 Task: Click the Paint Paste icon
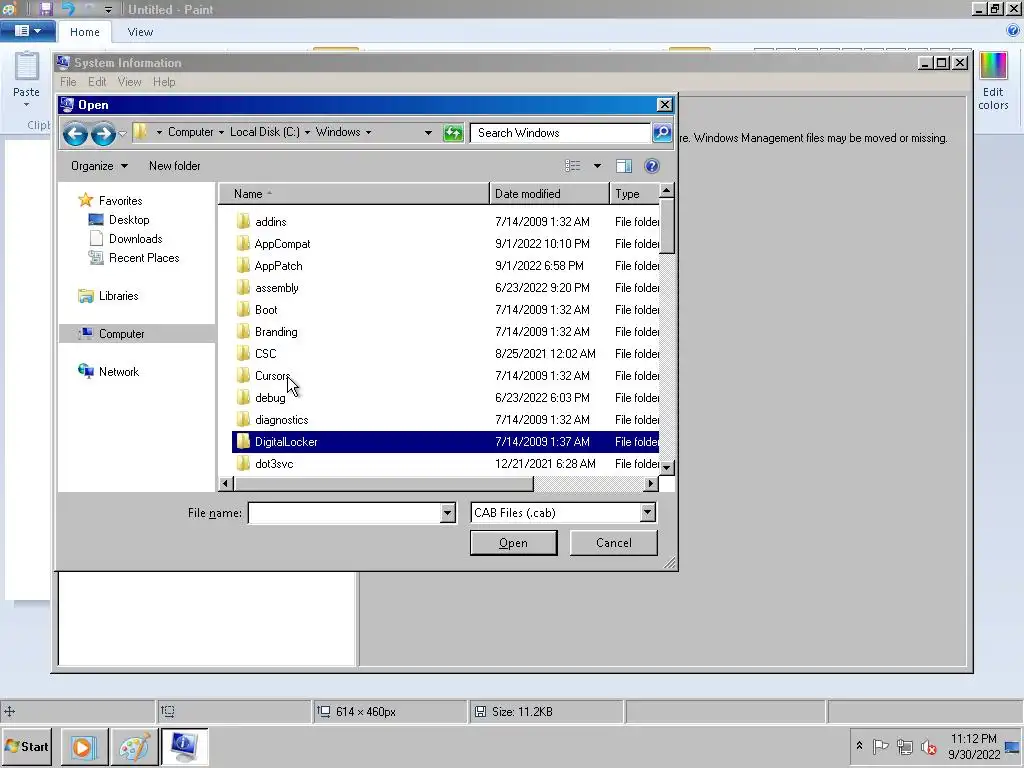point(27,67)
